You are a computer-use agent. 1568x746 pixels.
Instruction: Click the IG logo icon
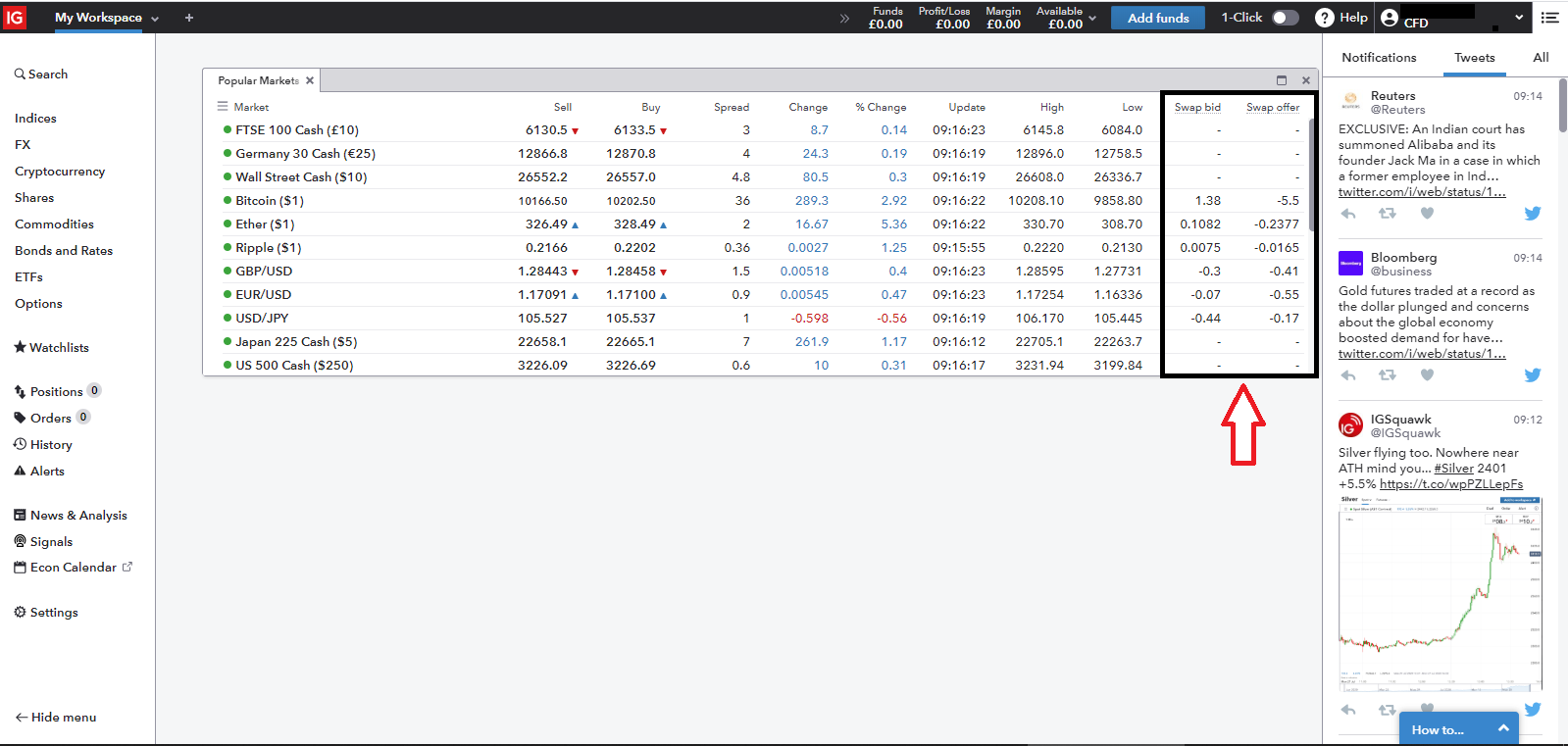tap(15, 18)
